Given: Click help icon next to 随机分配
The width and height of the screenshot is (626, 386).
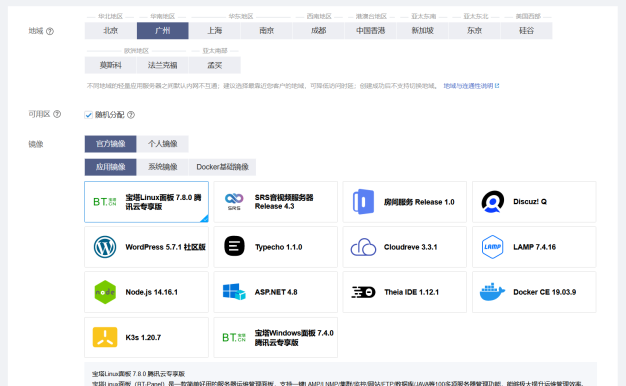Looking at the screenshot, I should tap(131, 115).
